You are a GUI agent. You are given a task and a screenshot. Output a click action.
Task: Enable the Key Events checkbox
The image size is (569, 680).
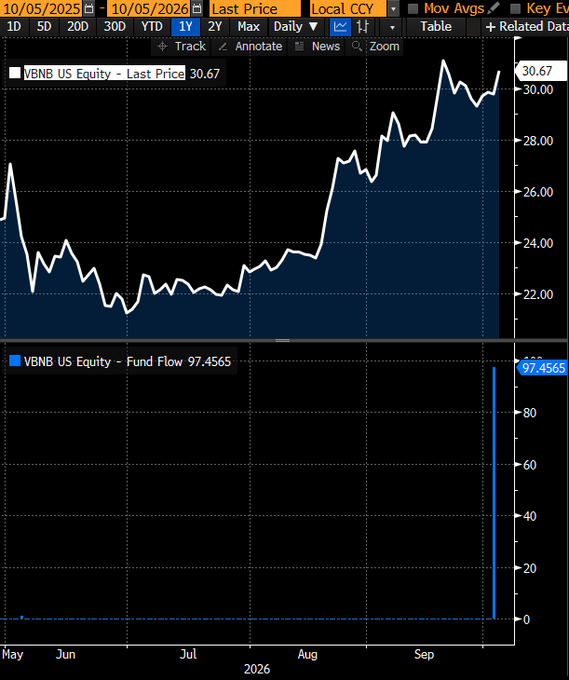tap(516, 9)
